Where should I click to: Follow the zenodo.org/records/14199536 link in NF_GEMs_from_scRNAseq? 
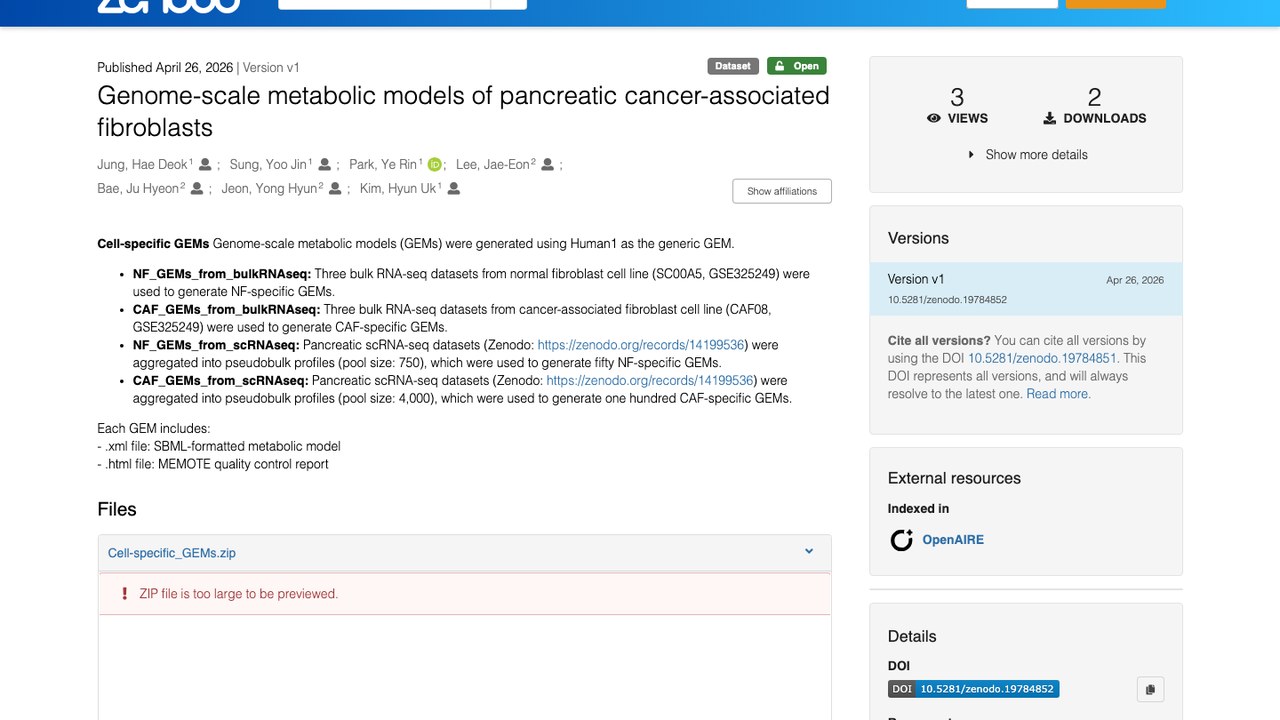(x=641, y=345)
